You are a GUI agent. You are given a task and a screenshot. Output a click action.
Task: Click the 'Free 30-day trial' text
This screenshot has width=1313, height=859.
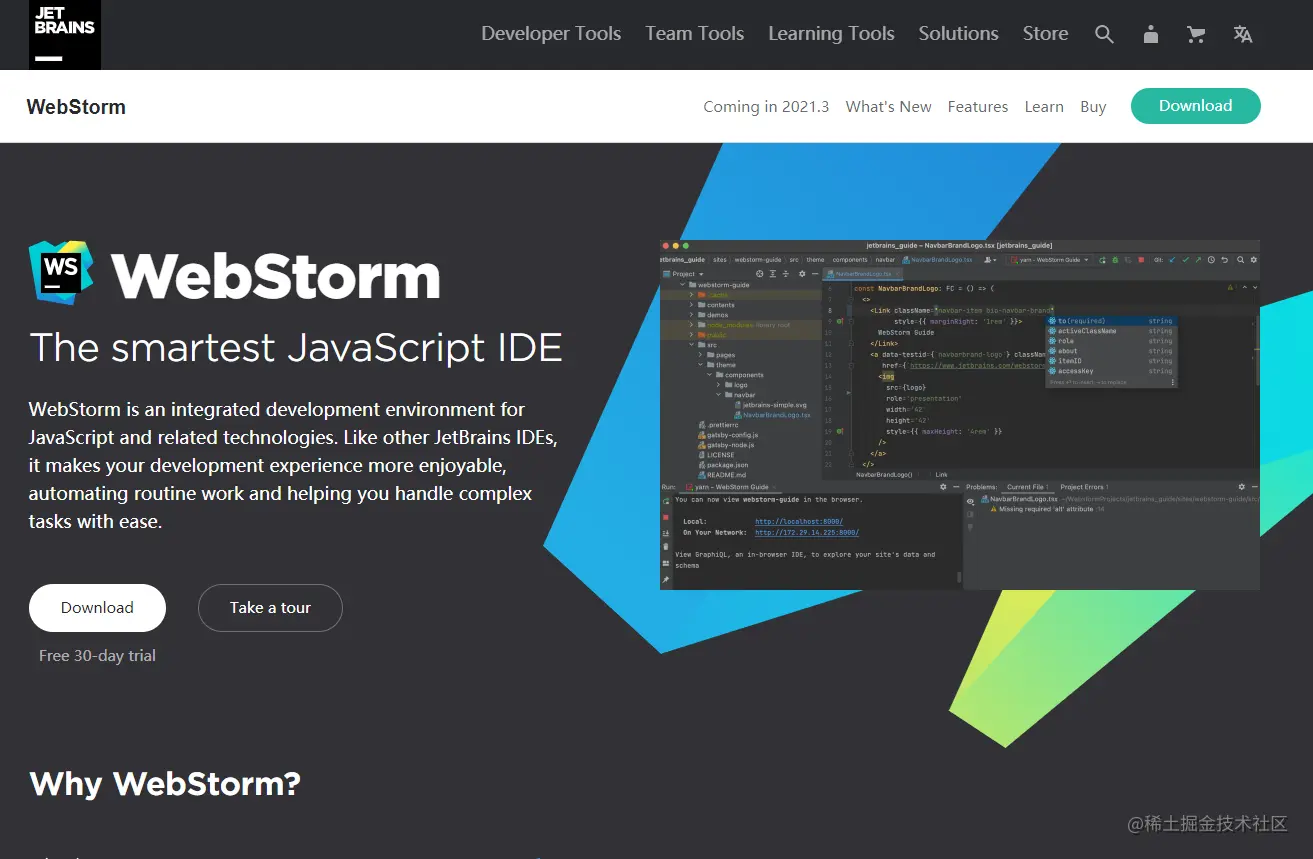pos(97,656)
